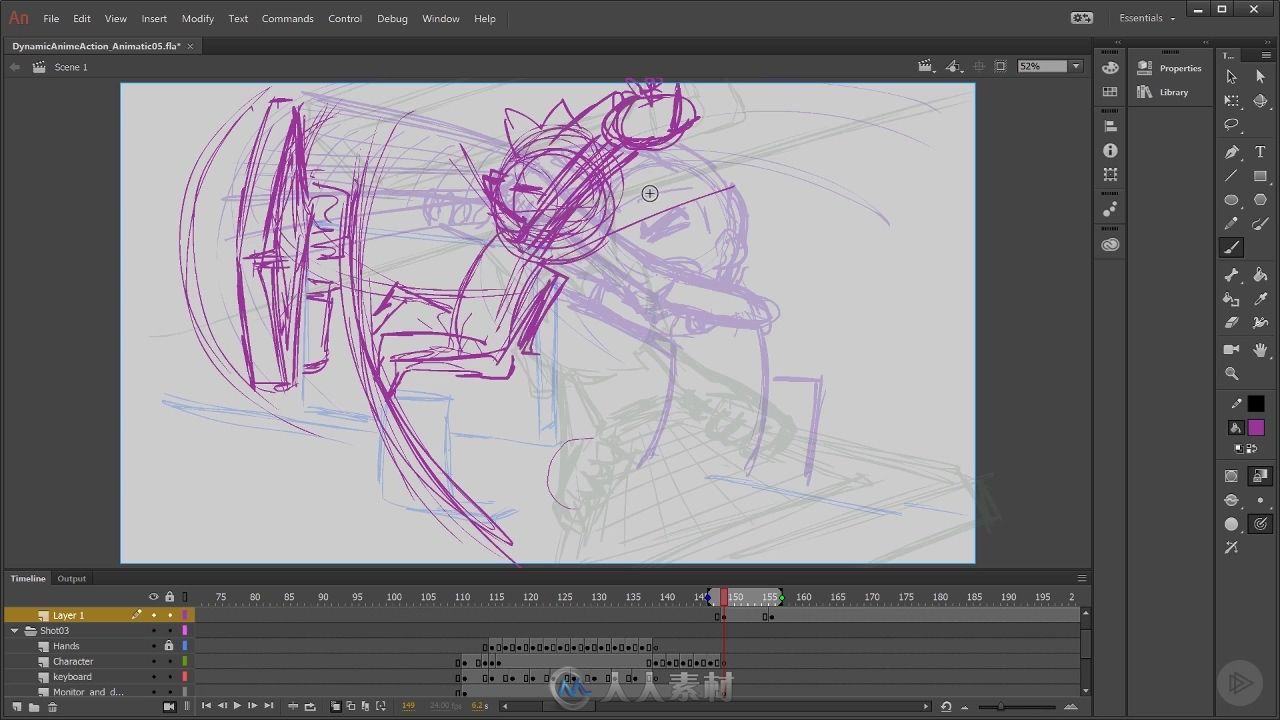Toggle visibility dot of keyboard layer
Viewport: 1280px width, 720px height.
point(153,677)
